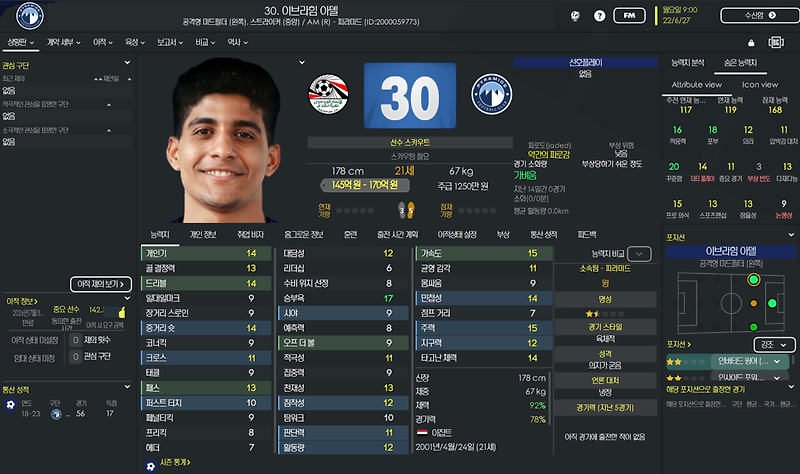This screenshot has height=474, width=800.
Task: Collapse the 관심 구단 panel chevron
Action: click(127, 62)
